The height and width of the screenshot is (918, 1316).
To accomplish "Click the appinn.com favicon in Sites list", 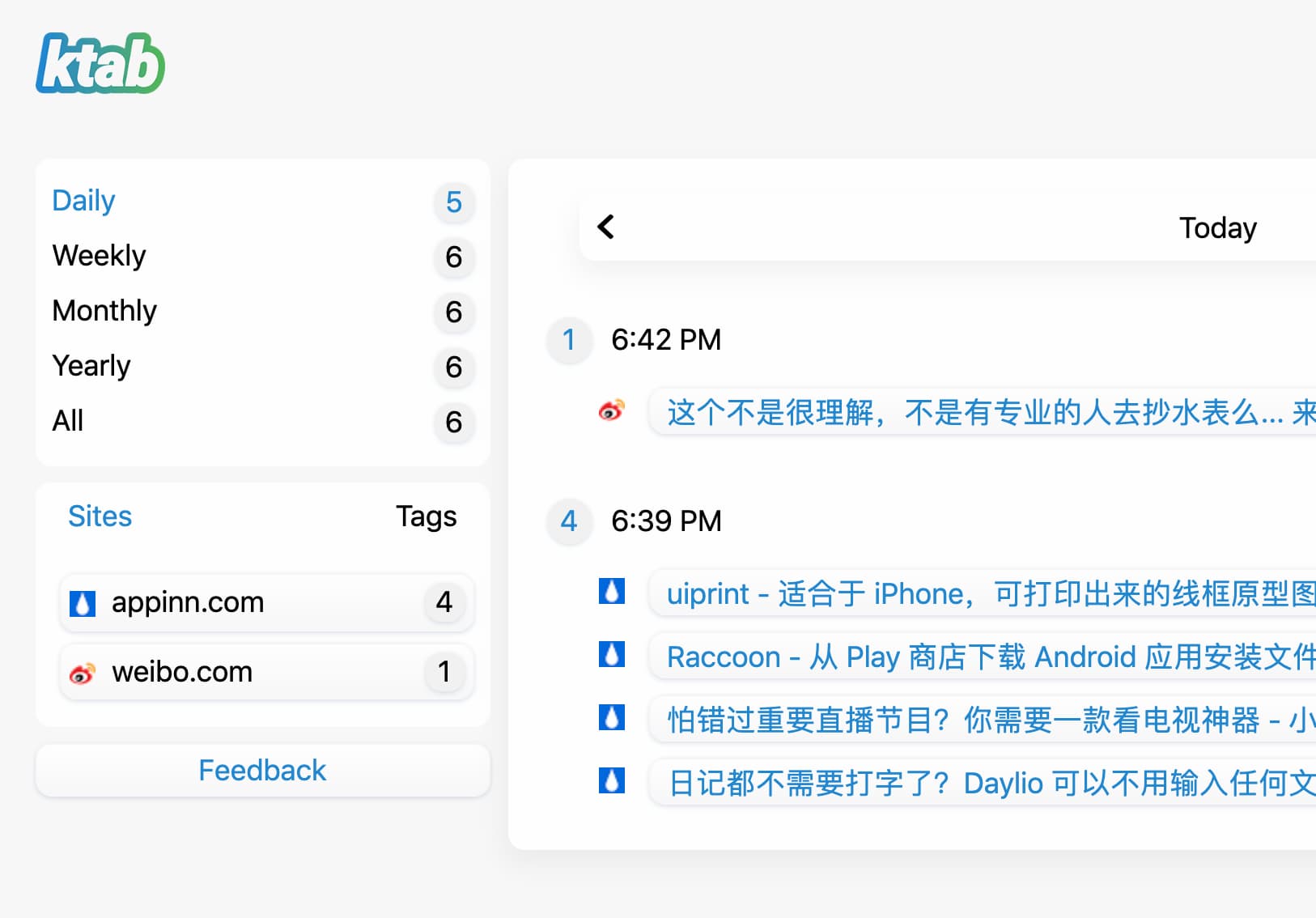I will (x=83, y=603).
